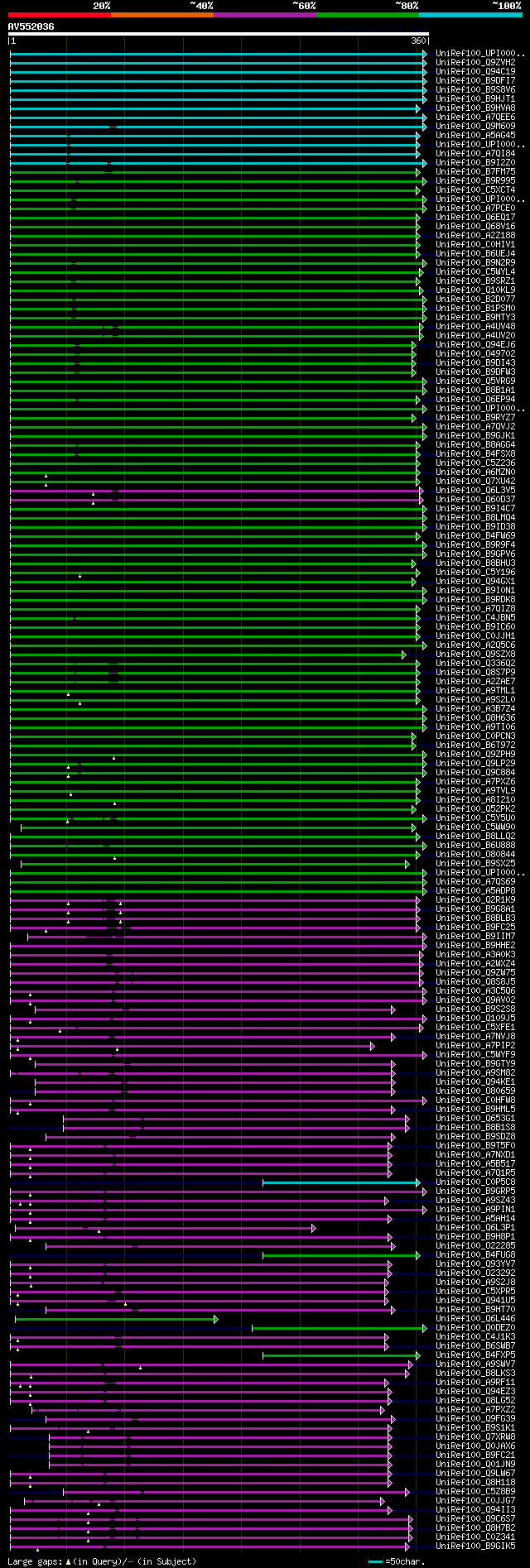The width and height of the screenshot is (530, 1568).
Task: Select label UniRef100_Q10KL9
Action: tap(475, 290)
